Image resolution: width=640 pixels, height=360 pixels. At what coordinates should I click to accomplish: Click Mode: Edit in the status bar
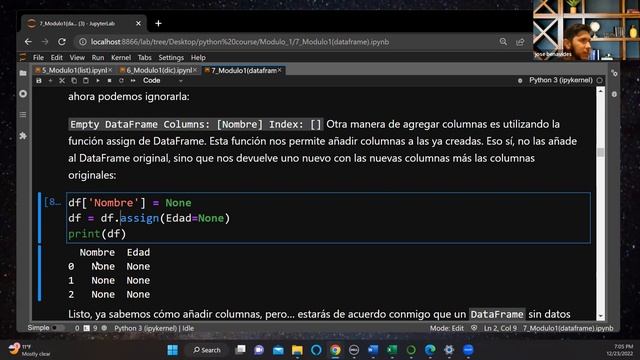447,328
